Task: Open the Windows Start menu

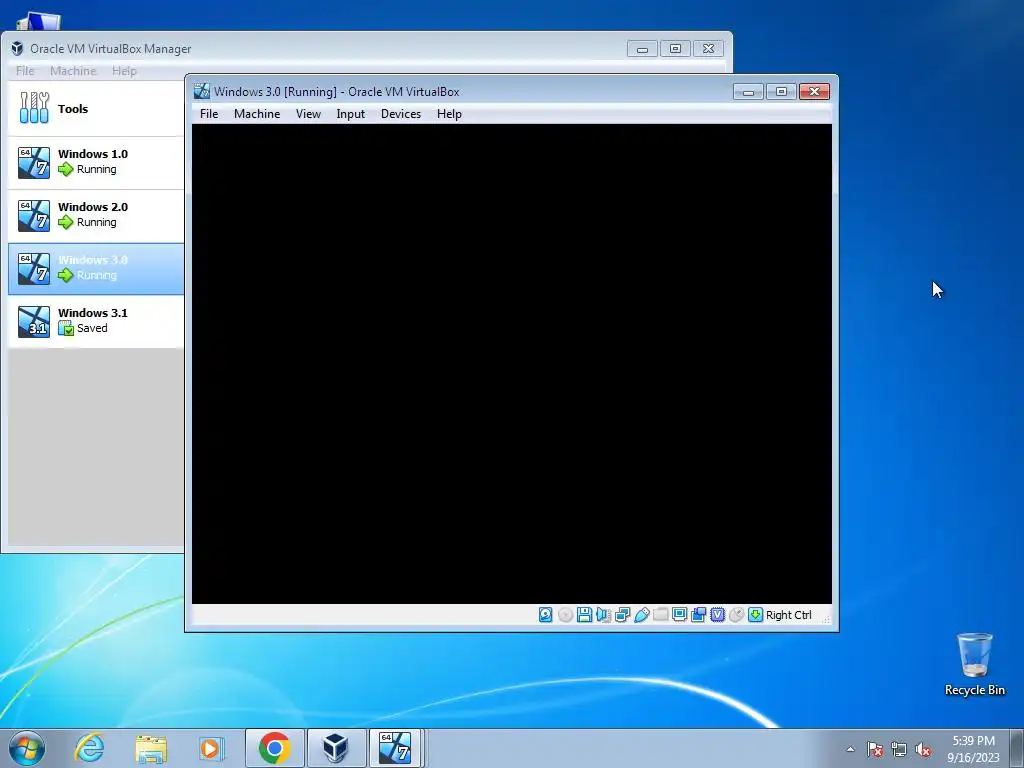Action: [x=27, y=748]
